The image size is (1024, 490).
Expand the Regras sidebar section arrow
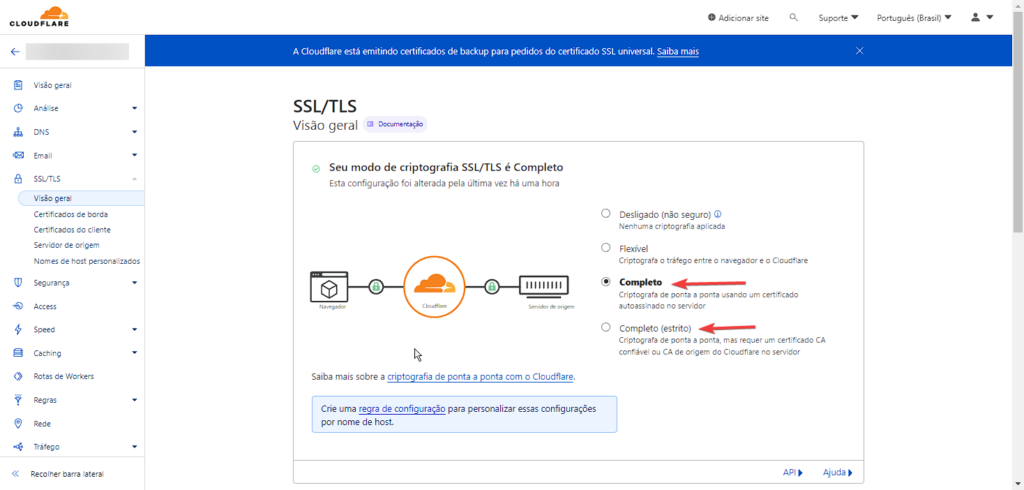135,400
